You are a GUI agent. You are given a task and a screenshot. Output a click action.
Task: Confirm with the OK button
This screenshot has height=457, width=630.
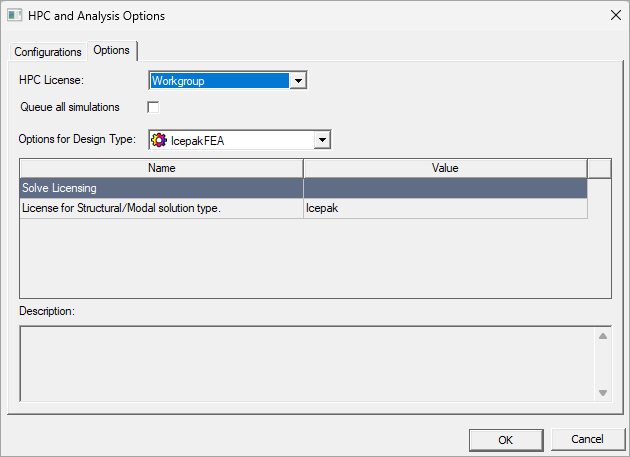tap(506, 440)
